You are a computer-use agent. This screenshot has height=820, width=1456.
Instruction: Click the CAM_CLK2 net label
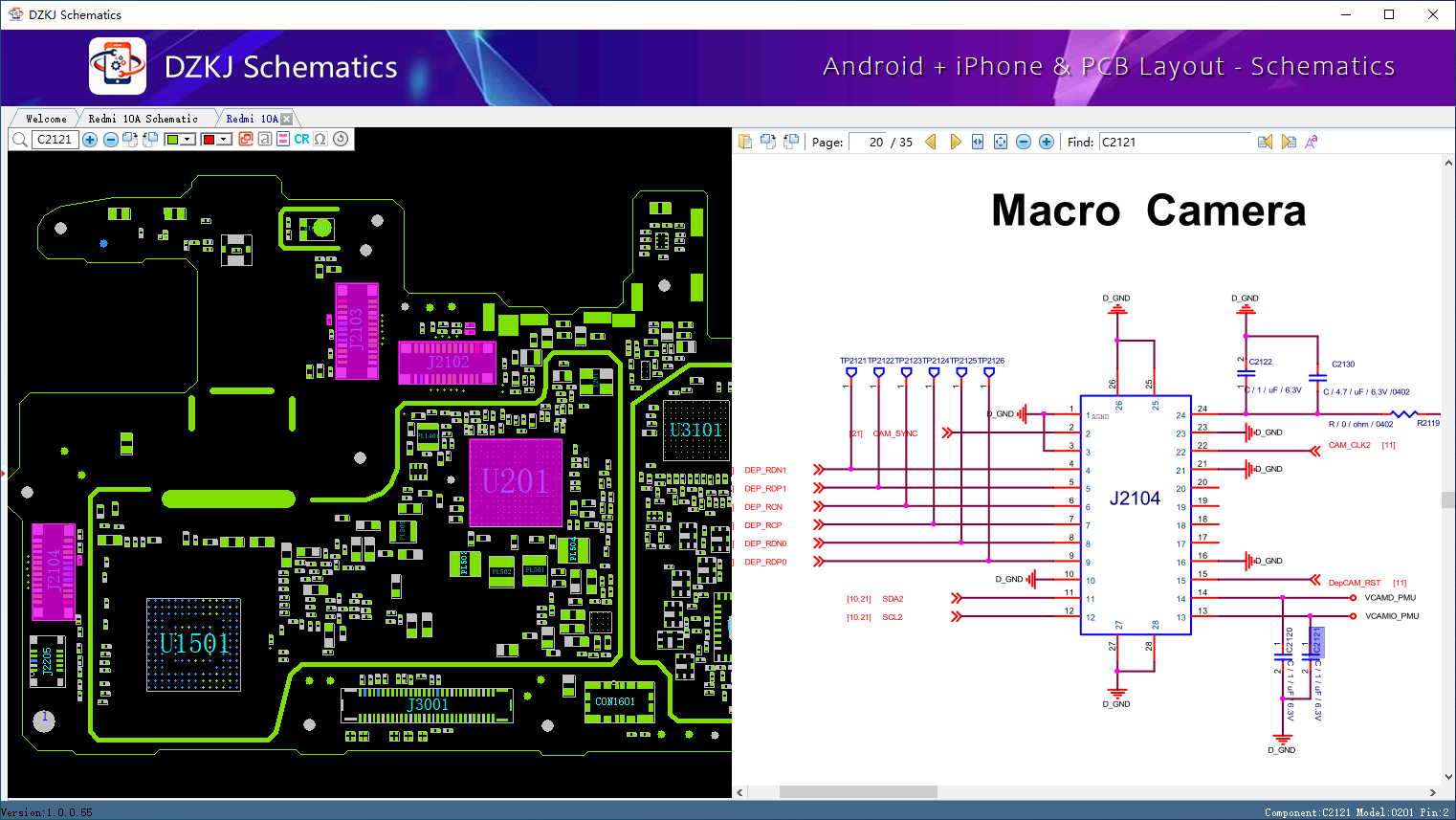click(1349, 445)
